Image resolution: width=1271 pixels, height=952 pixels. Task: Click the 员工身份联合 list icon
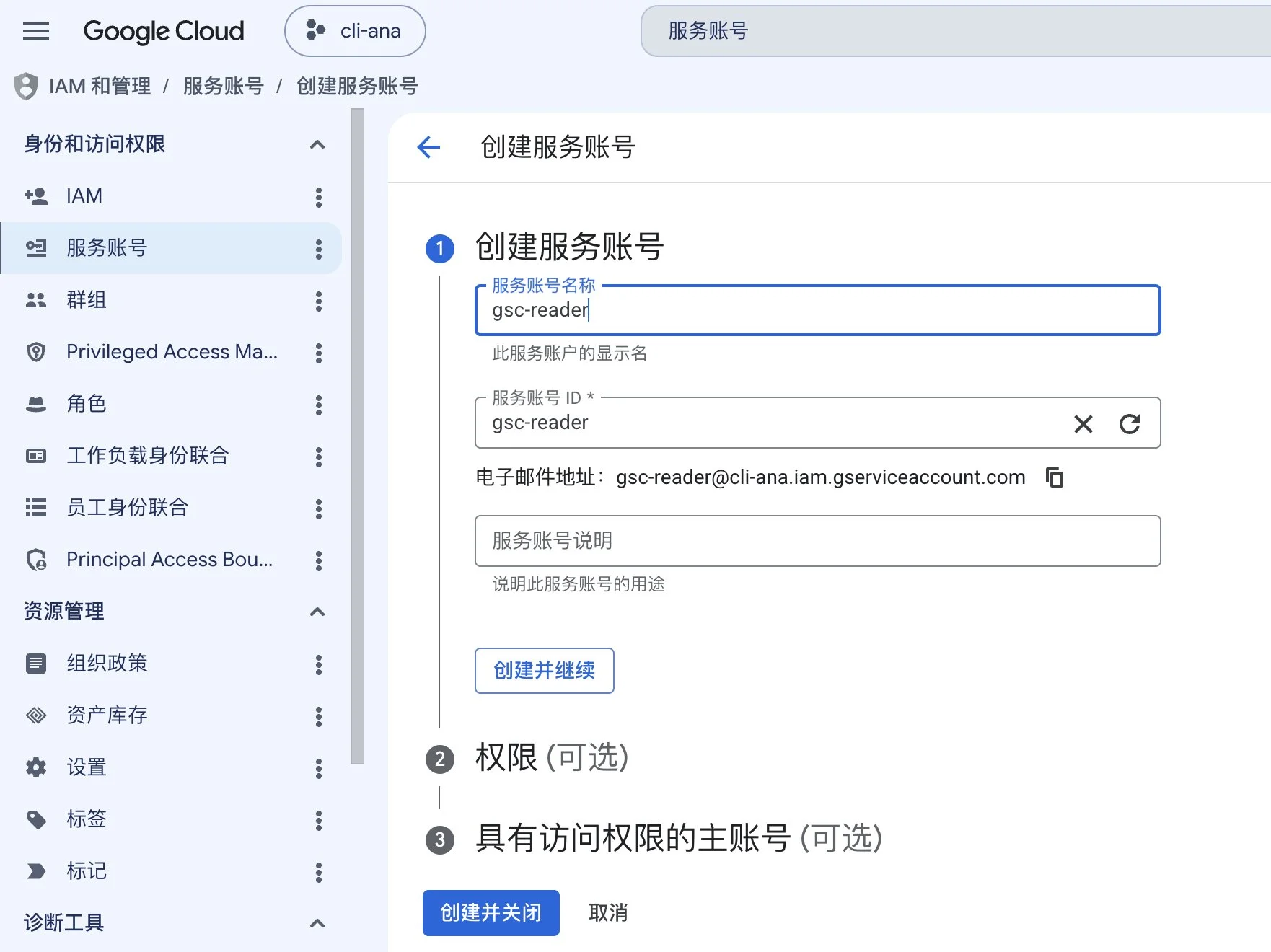(x=36, y=508)
